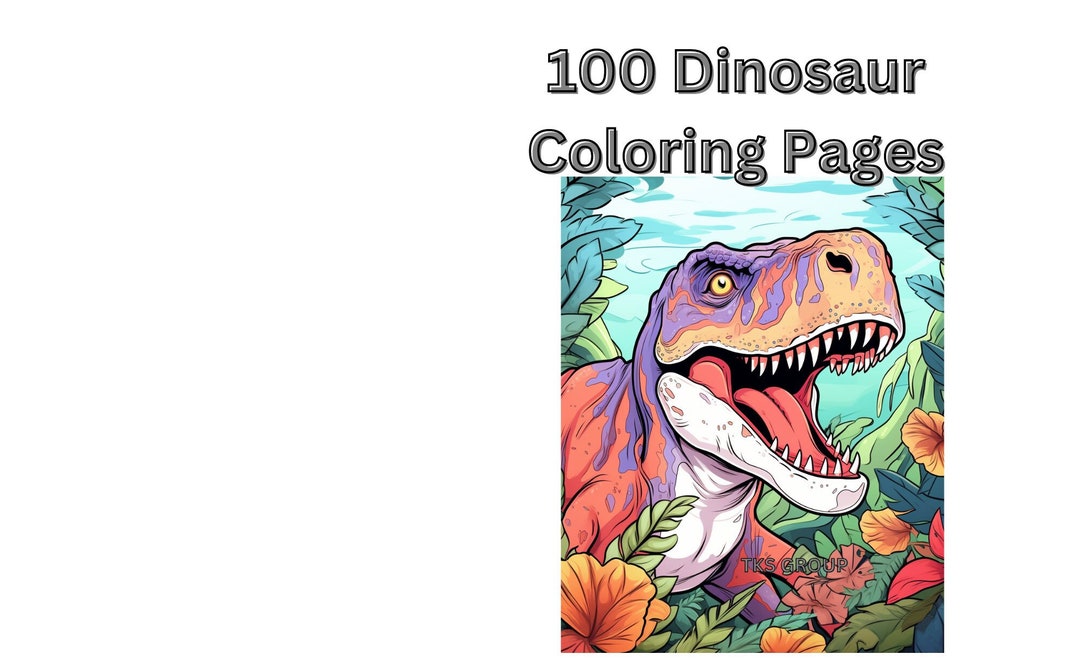The width and height of the screenshot is (1080, 661).
Task: Click the orange flower at right edge
Action: pos(924,441)
